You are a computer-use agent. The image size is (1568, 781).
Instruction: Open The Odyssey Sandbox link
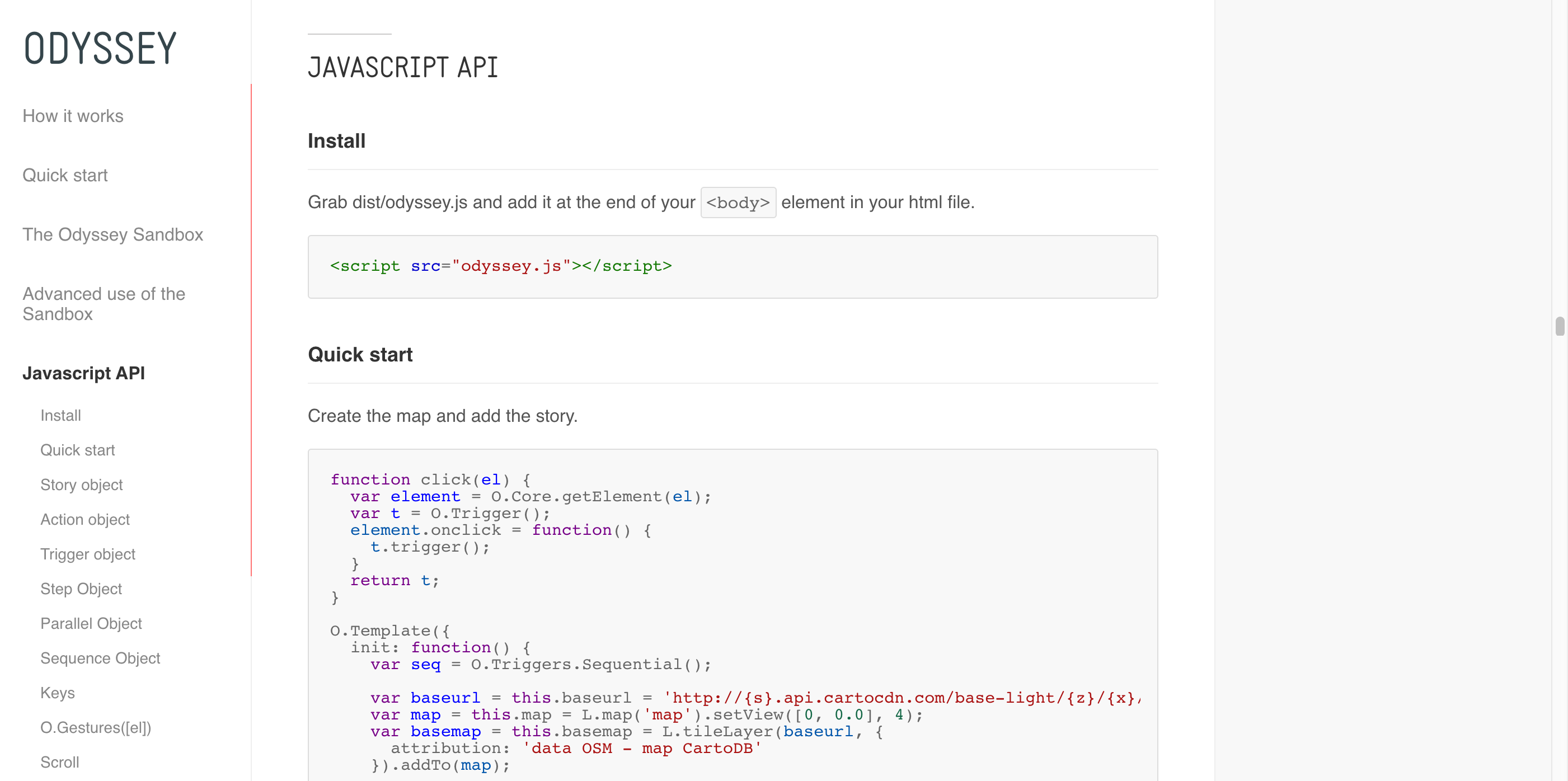[112, 234]
